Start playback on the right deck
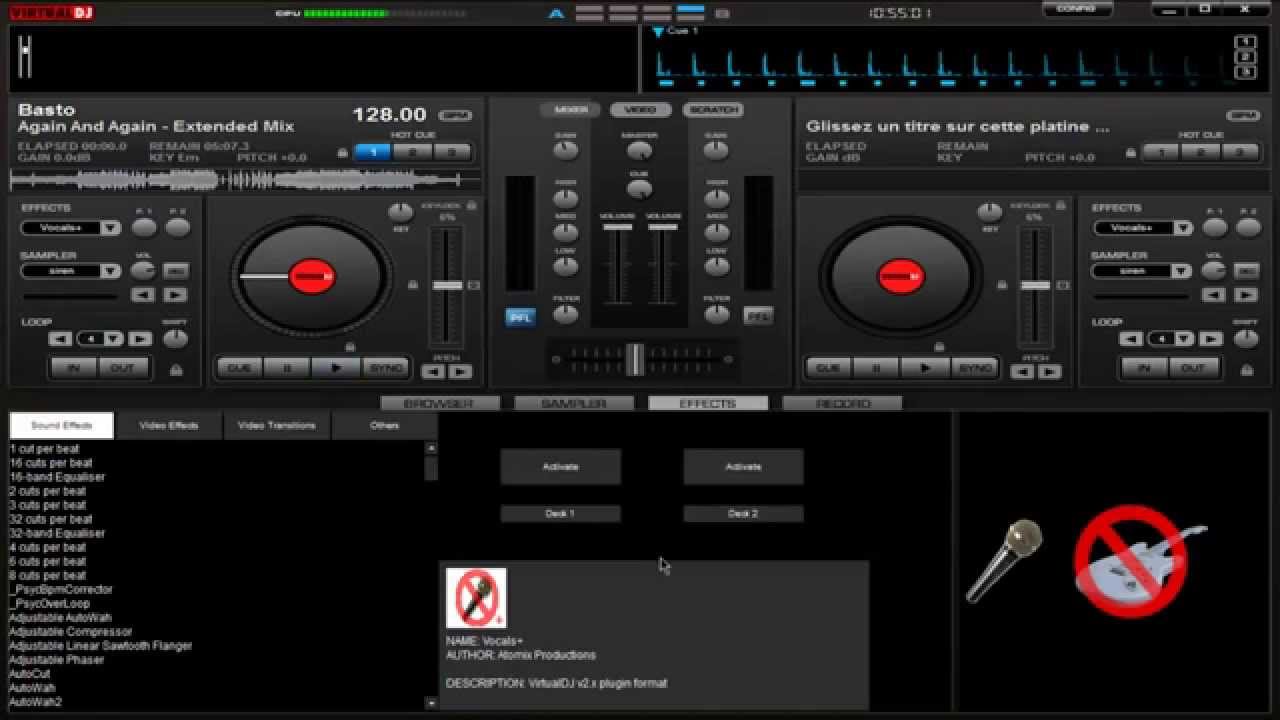Screen dimensions: 1280x720 tap(926, 368)
